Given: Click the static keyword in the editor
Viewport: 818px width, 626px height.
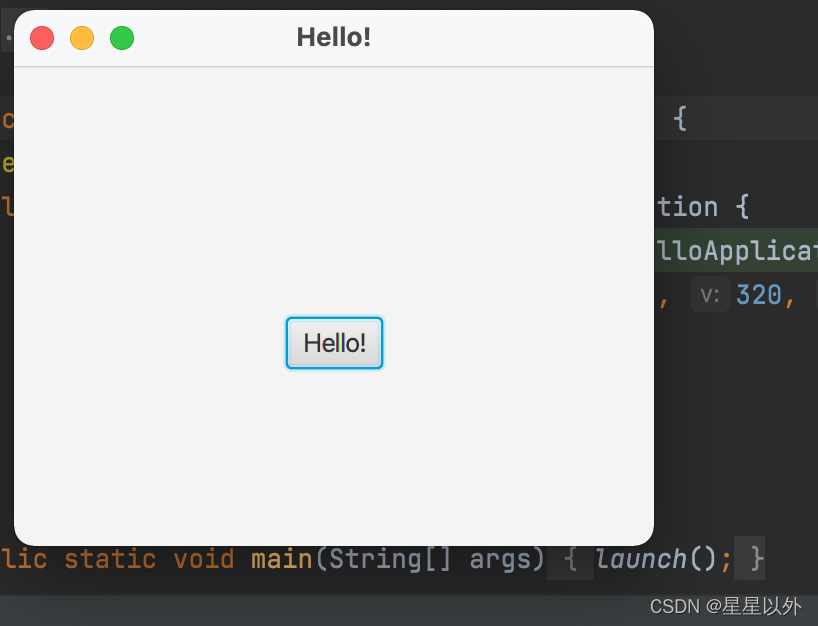Looking at the screenshot, I should pos(110,559).
